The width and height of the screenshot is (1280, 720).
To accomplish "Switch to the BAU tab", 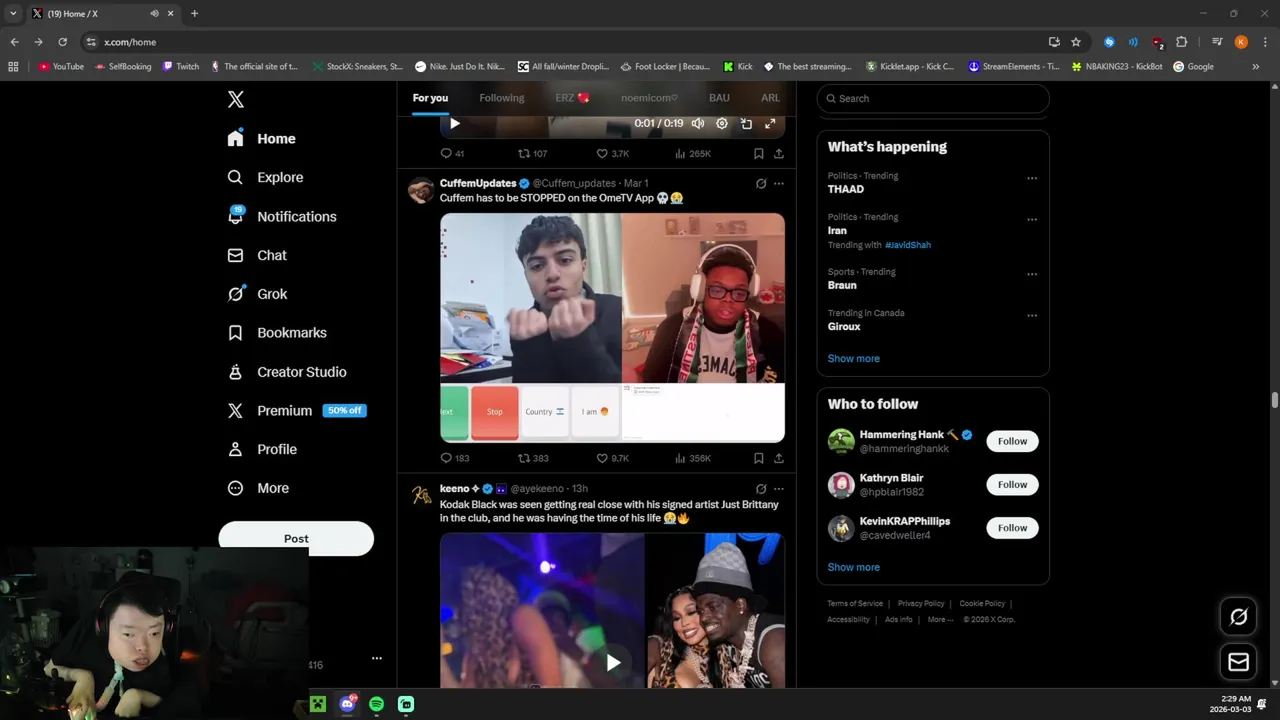I will [x=719, y=98].
